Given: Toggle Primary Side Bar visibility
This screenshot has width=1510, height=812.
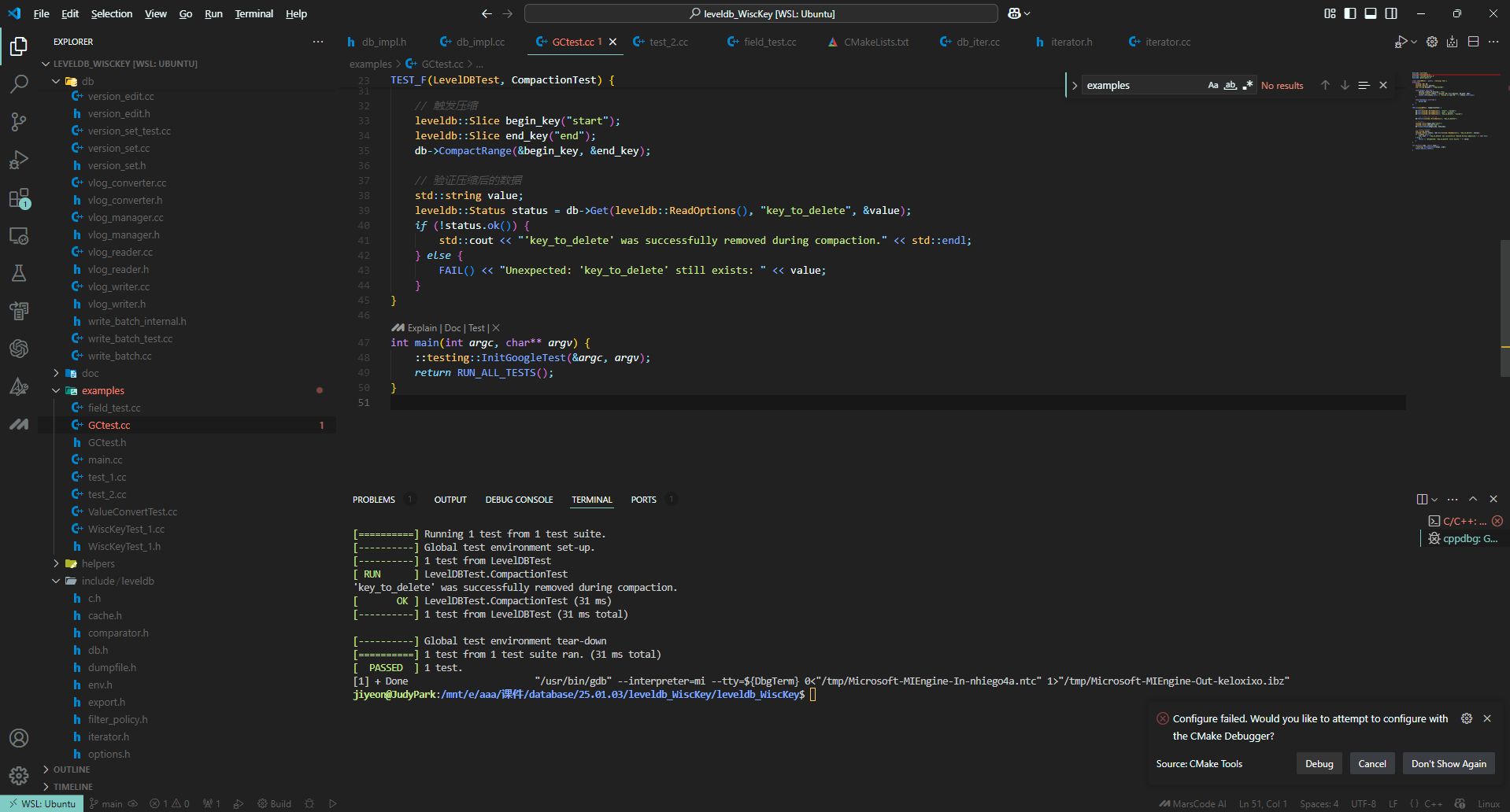Looking at the screenshot, I should [1350, 13].
